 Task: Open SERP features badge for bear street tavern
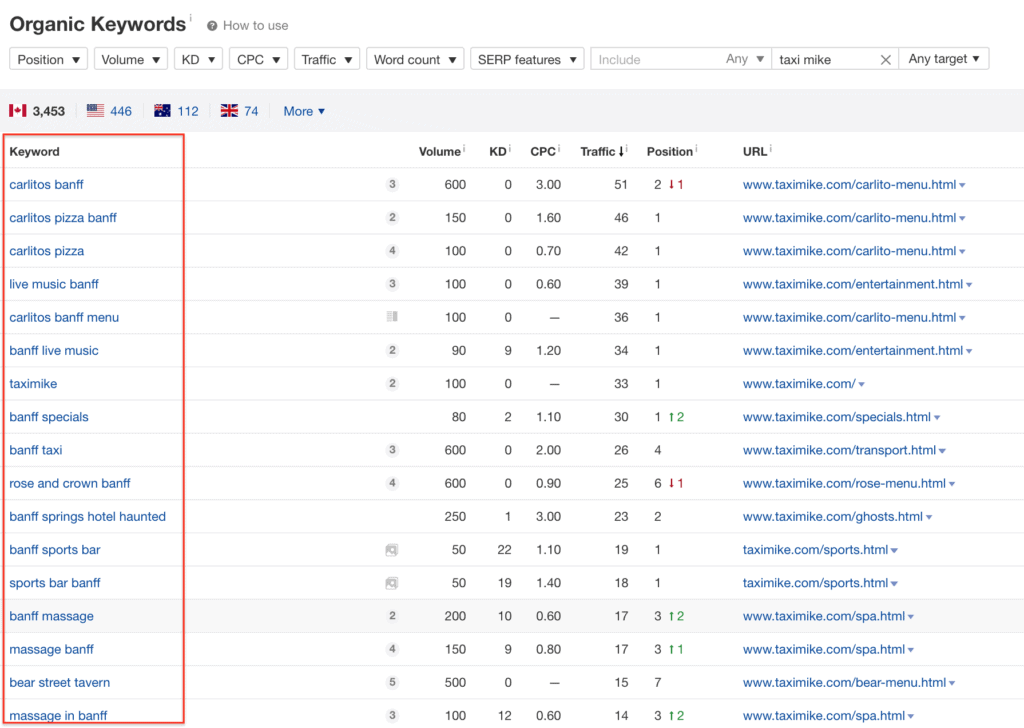coord(392,682)
